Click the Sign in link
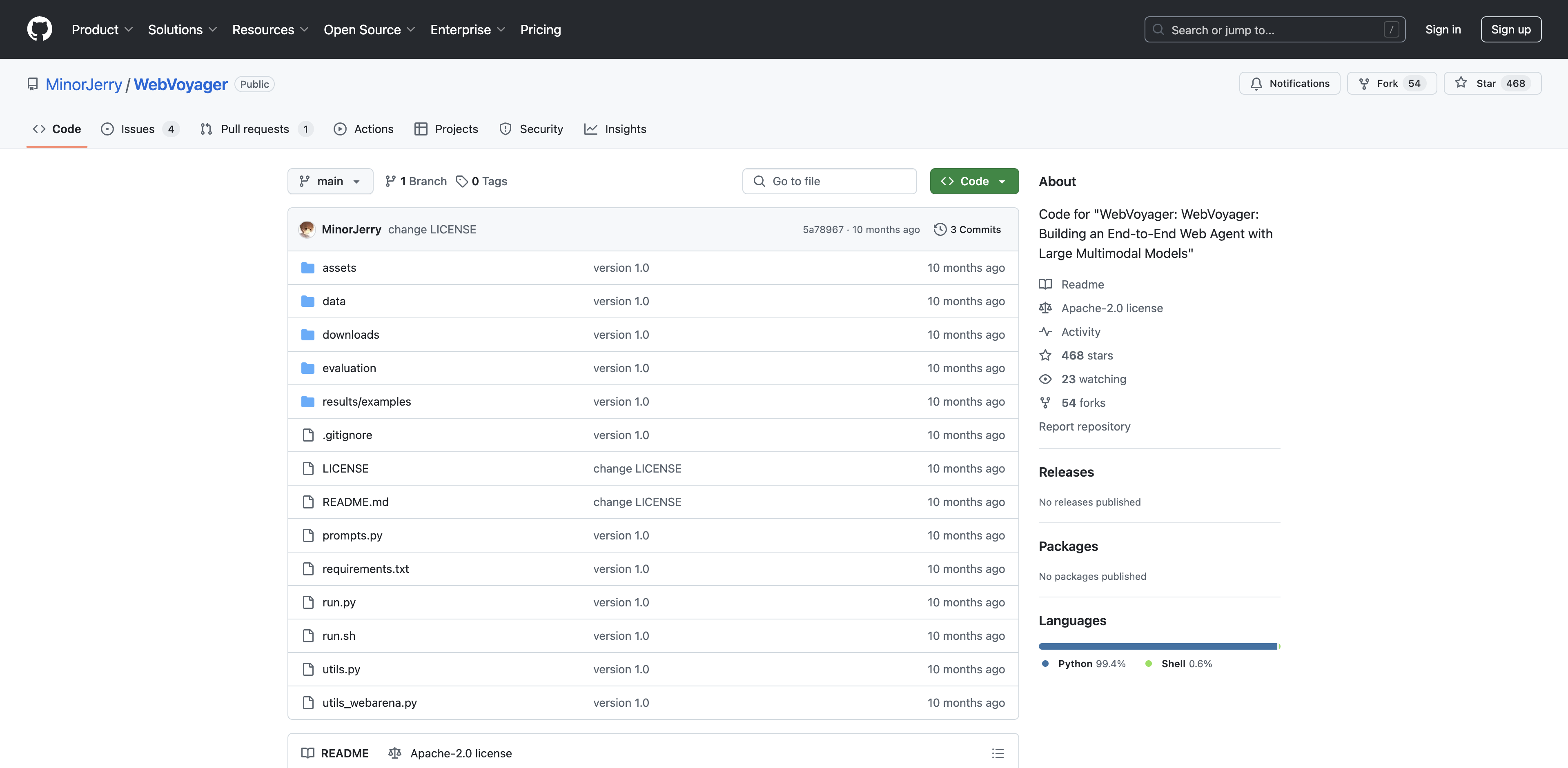The image size is (1568, 768). (x=1443, y=29)
